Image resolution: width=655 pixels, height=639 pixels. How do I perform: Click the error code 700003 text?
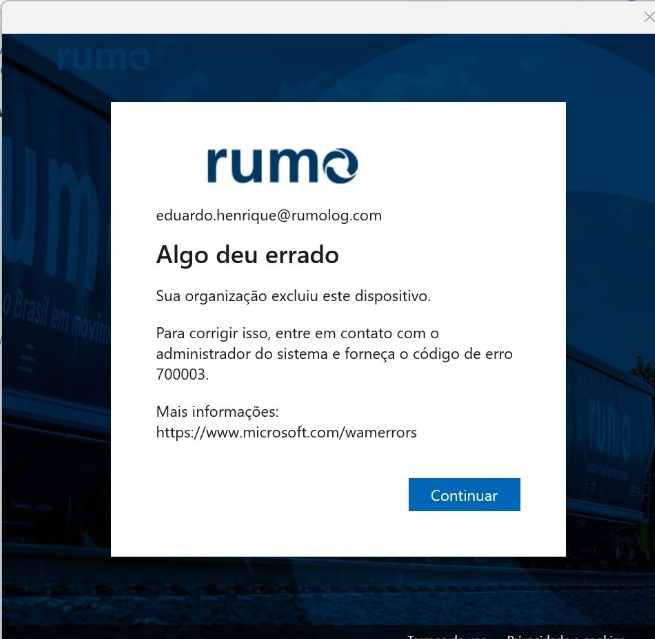pos(181,374)
